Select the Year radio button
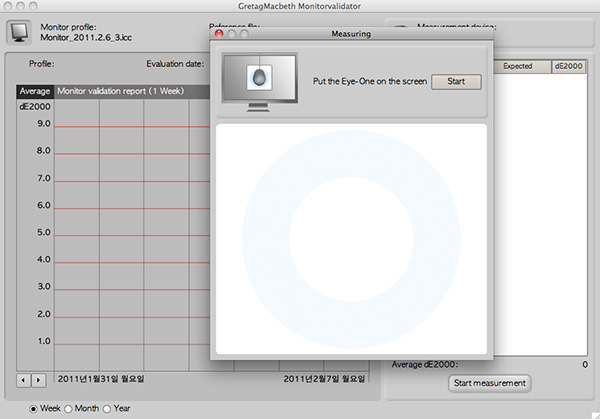 pyautogui.click(x=106, y=408)
